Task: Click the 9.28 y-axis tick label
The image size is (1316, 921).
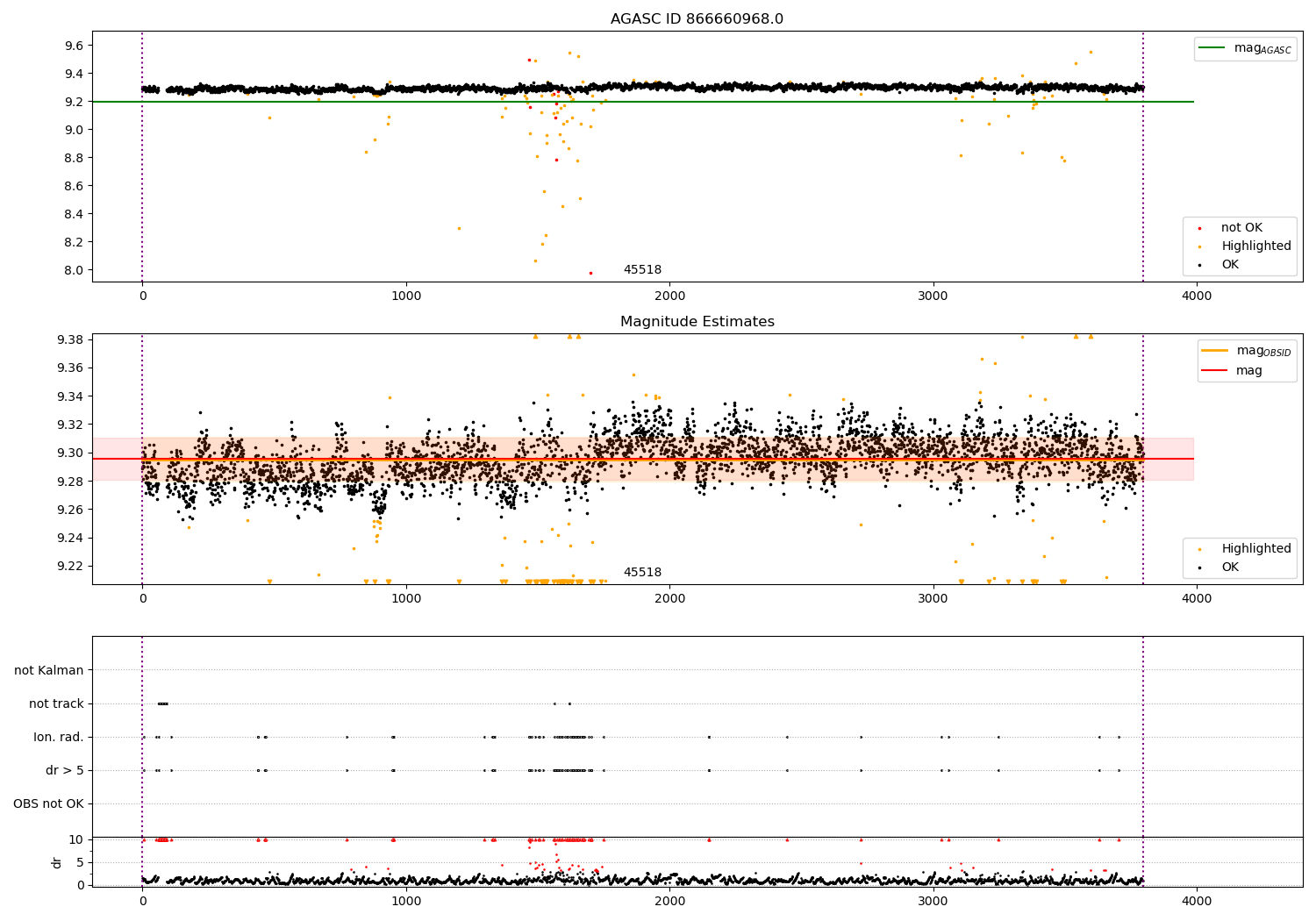Action: click(x=71, y=482)
